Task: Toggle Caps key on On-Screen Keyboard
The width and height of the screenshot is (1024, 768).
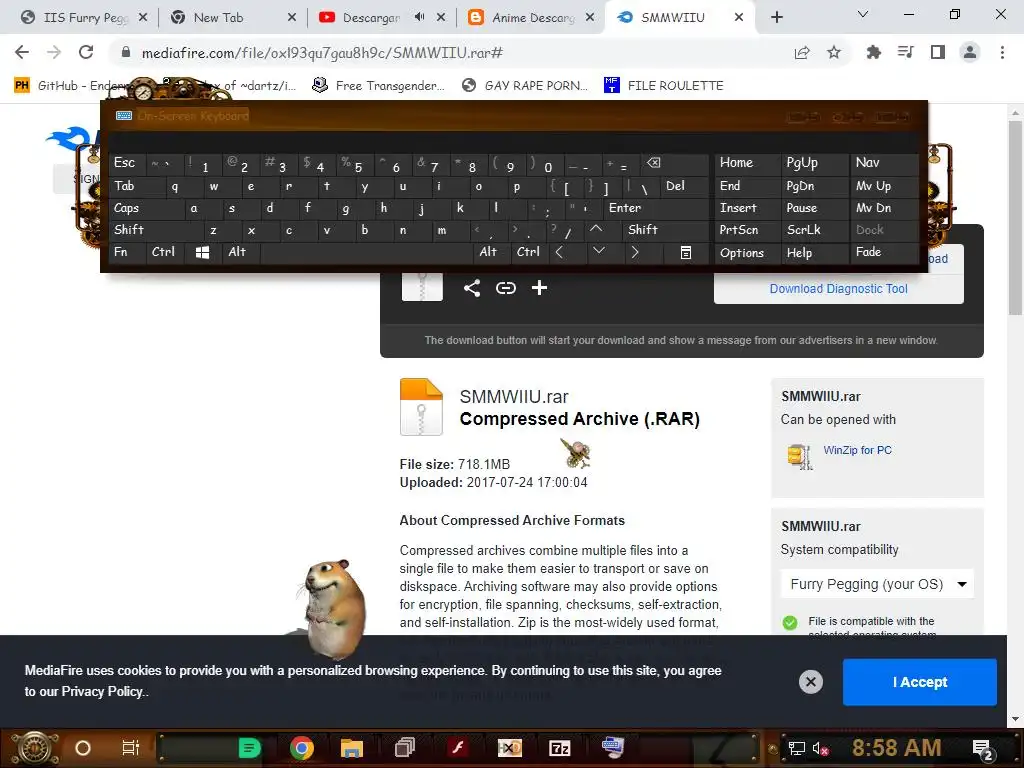Action: pyautogui.click(x=147, y=208)
